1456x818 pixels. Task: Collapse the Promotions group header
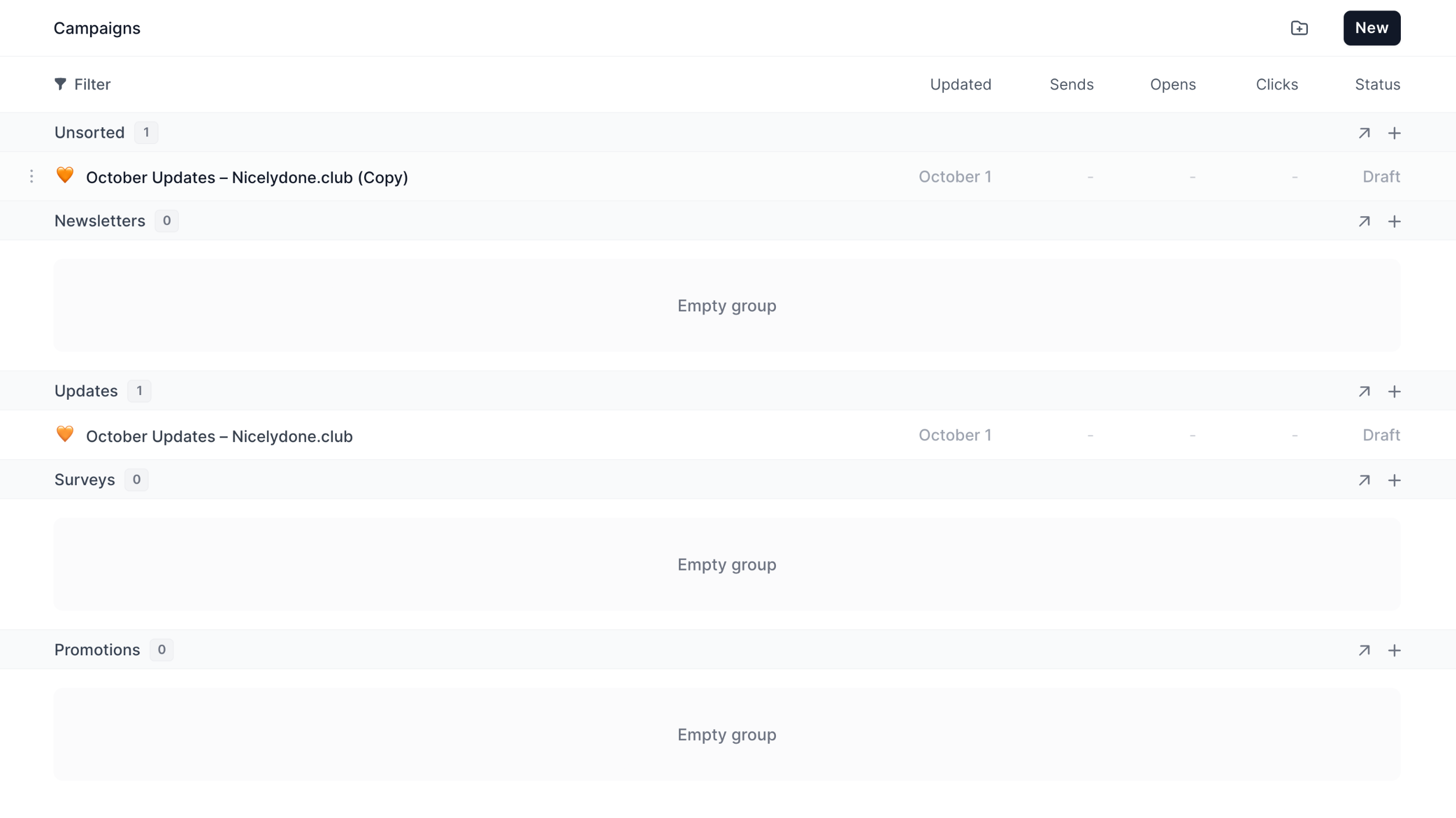pyautogui.click(x=97, y=650)
